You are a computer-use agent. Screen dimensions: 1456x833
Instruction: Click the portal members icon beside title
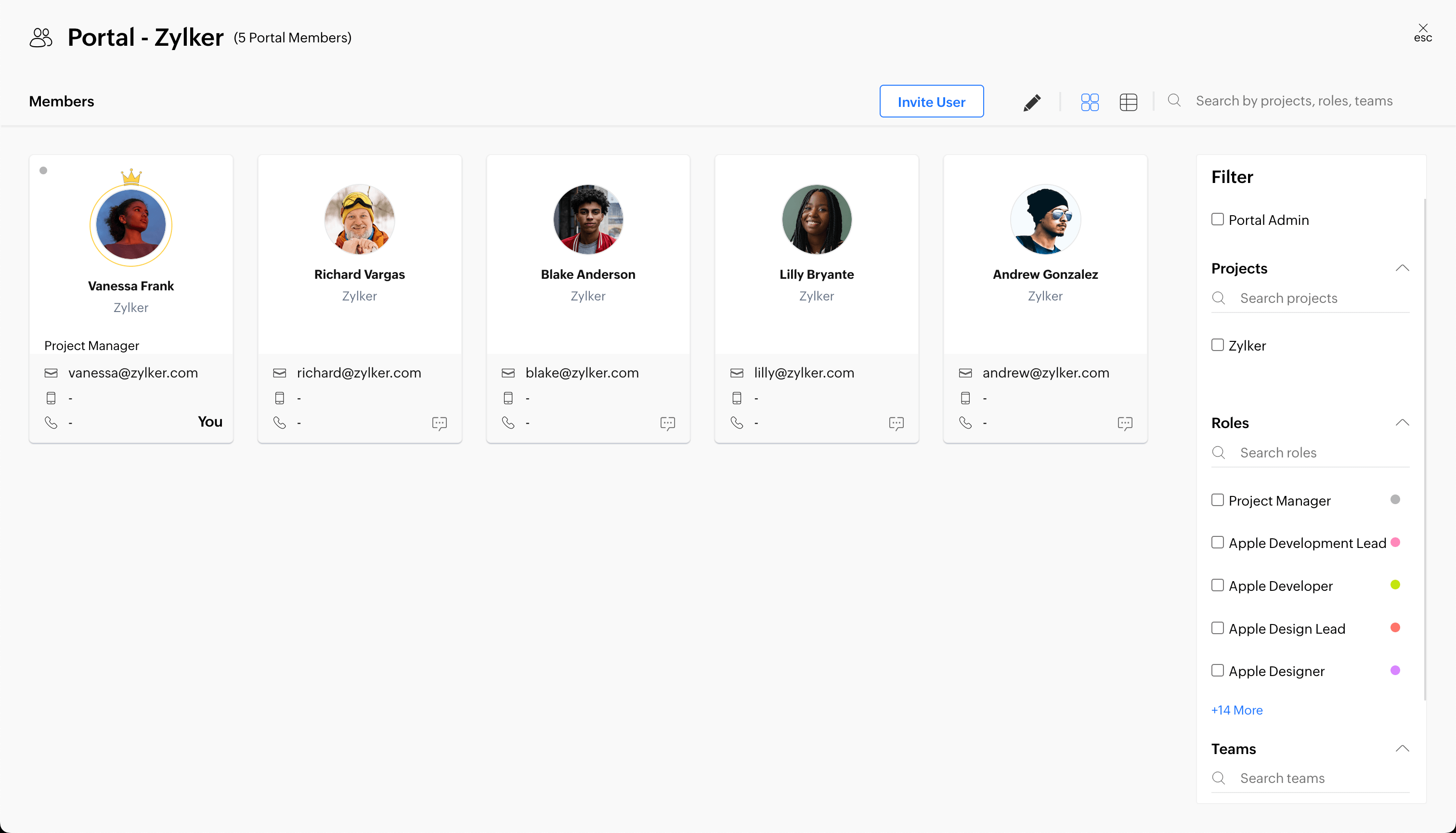tap(40, 38)
